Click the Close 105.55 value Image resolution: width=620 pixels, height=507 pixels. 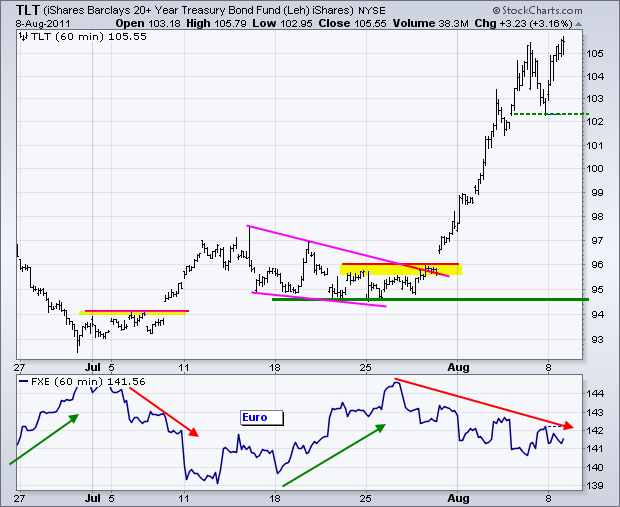tap(352, 23)
